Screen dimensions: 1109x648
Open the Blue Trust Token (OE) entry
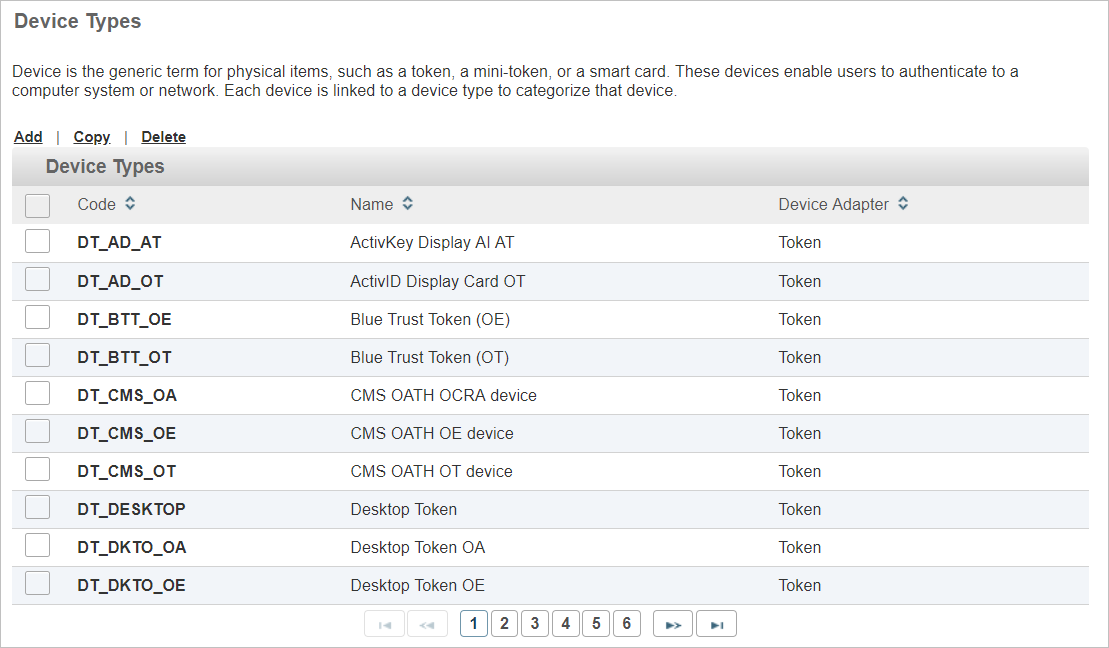tap(430, 319)
